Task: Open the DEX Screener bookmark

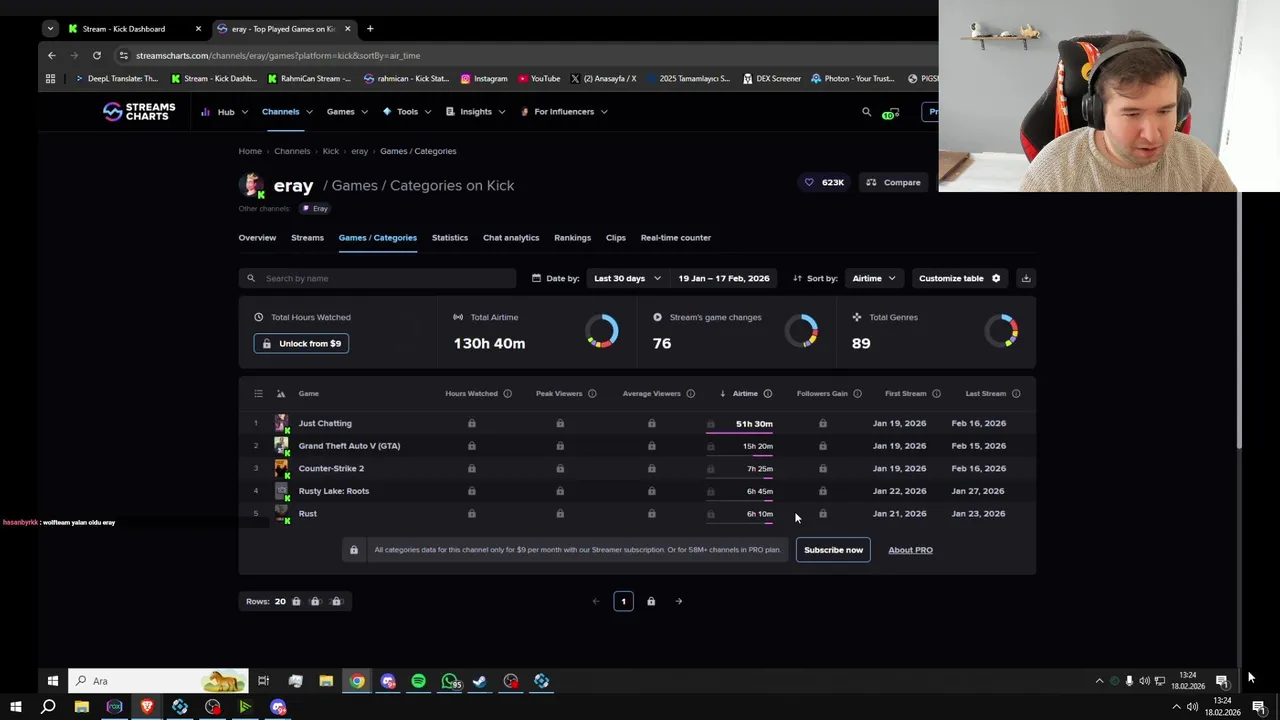Action: tap(772, 78)
